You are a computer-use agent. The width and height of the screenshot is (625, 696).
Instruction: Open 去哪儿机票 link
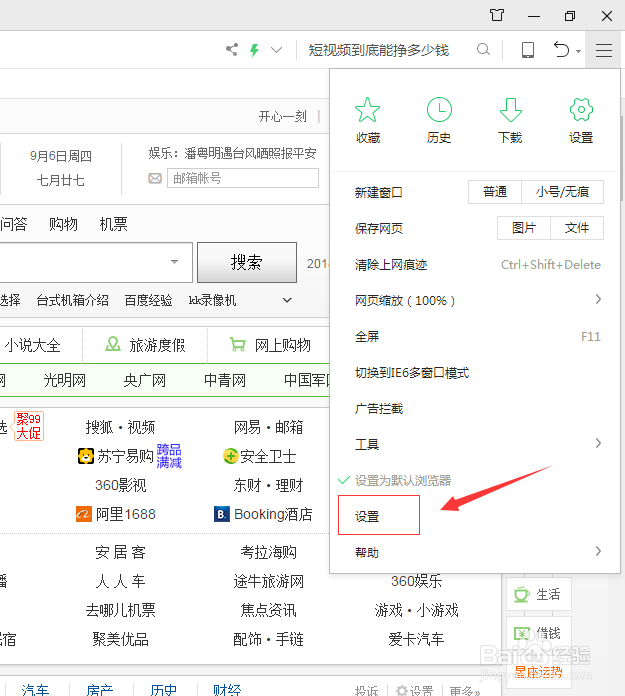[x=121, y=610]
